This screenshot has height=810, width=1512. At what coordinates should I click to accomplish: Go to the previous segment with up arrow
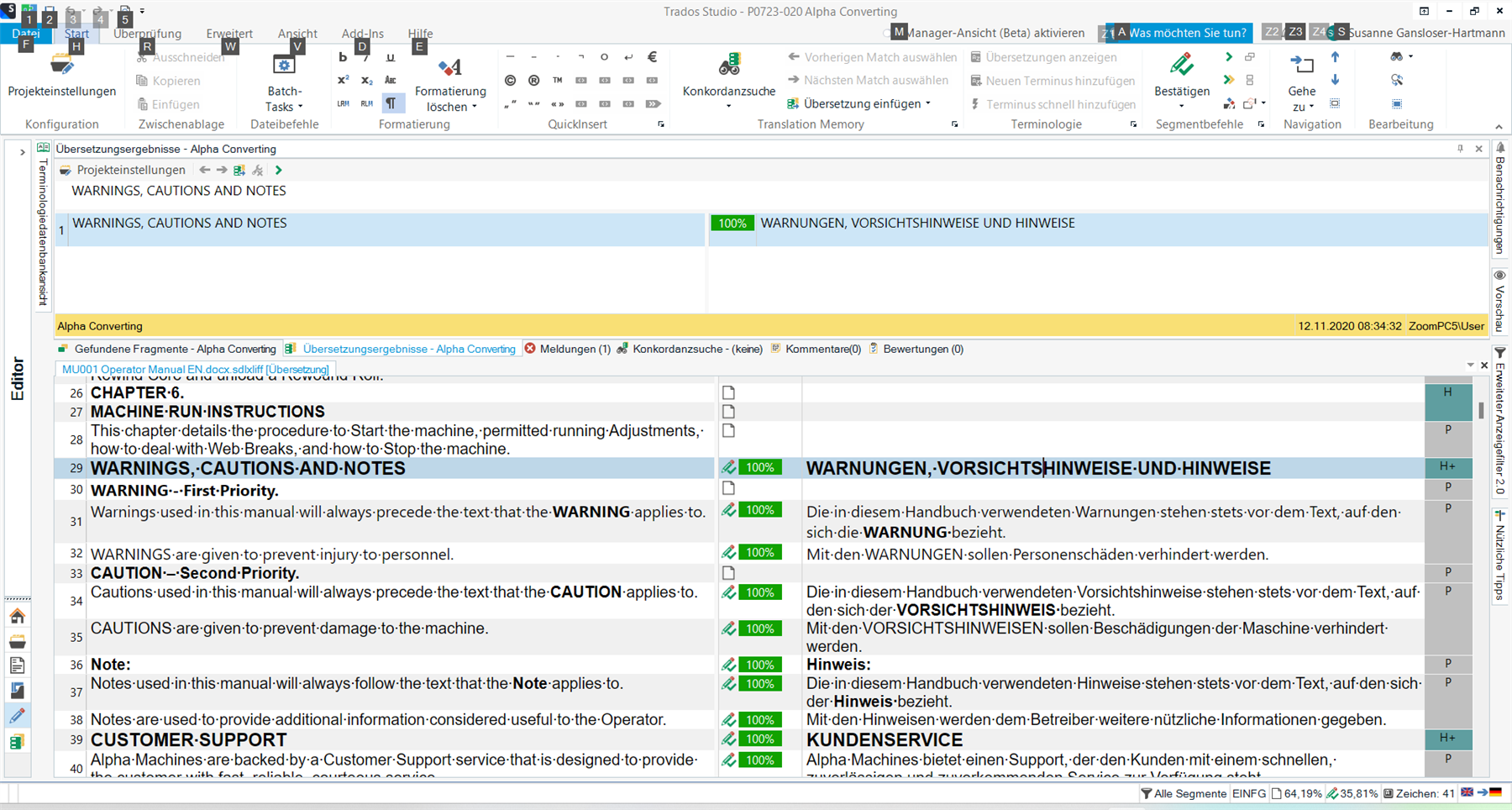[x=1335, y=57]
